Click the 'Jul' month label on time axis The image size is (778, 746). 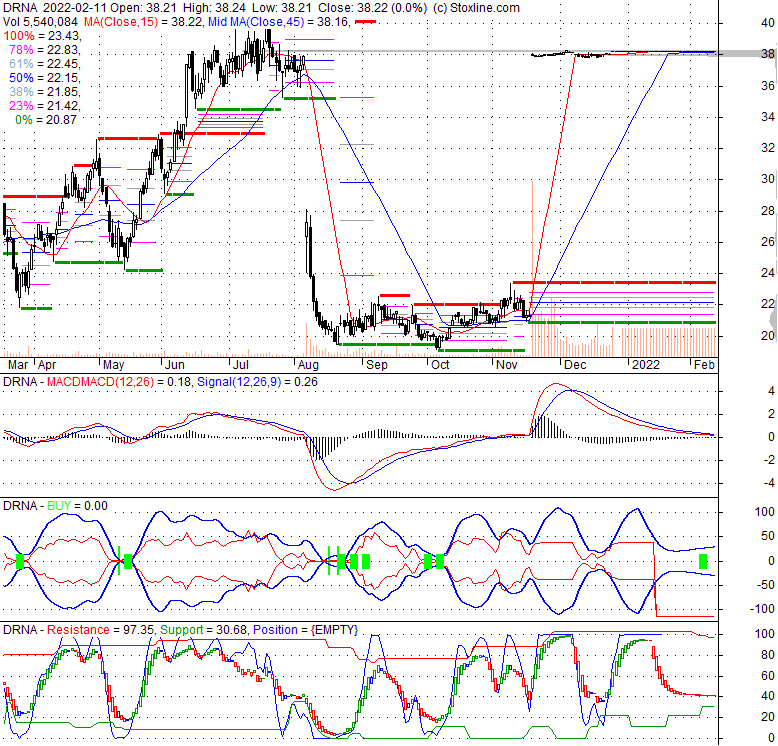coord(241,365)
